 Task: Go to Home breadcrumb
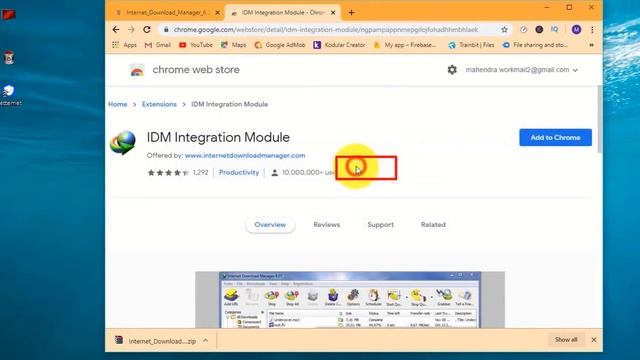click(x=118, y=104)
